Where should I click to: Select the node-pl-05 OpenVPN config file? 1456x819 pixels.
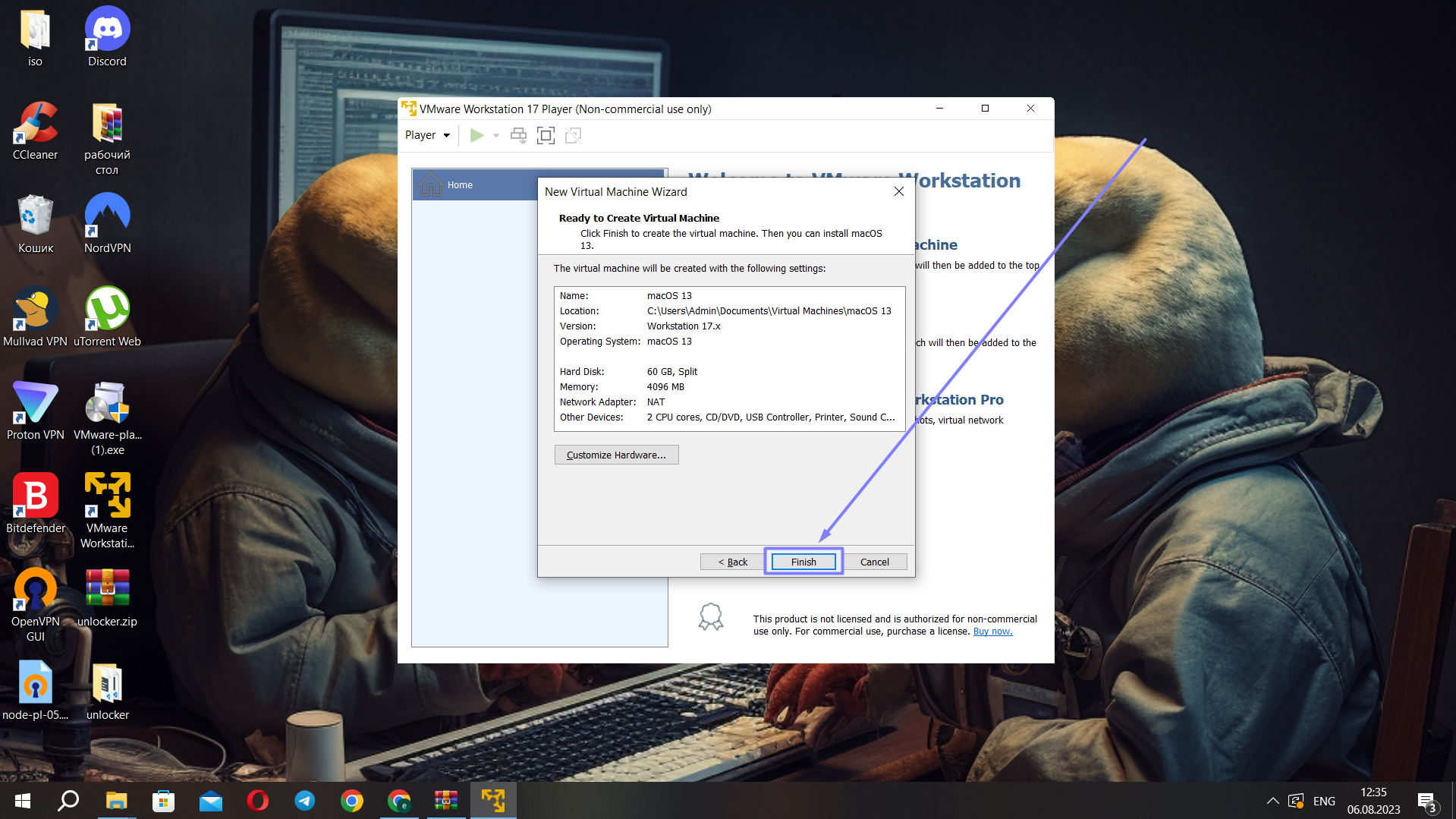click(x=35, y=691)
